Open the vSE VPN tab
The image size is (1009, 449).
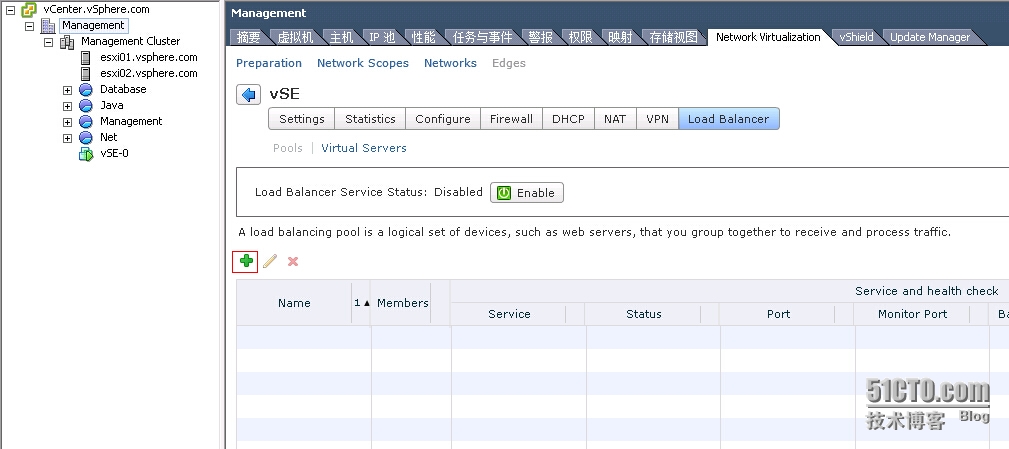pyautogui.click(x=658, y=119)
